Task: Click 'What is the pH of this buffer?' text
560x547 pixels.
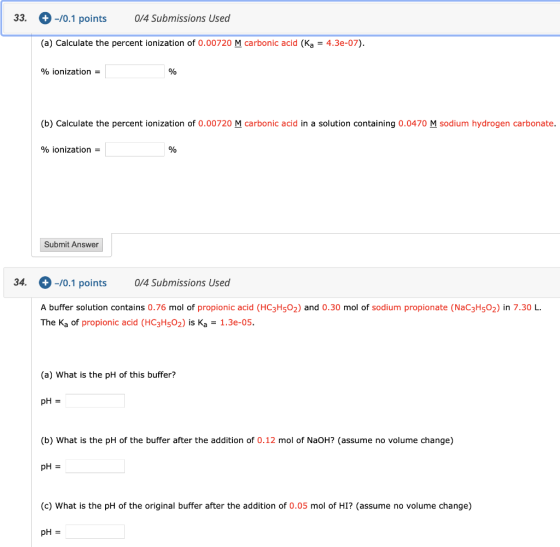Action: (x=116, y=375)
